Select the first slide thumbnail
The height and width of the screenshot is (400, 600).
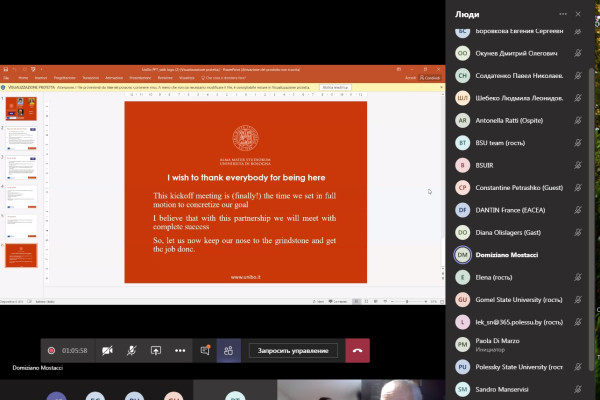coord(21,108)
